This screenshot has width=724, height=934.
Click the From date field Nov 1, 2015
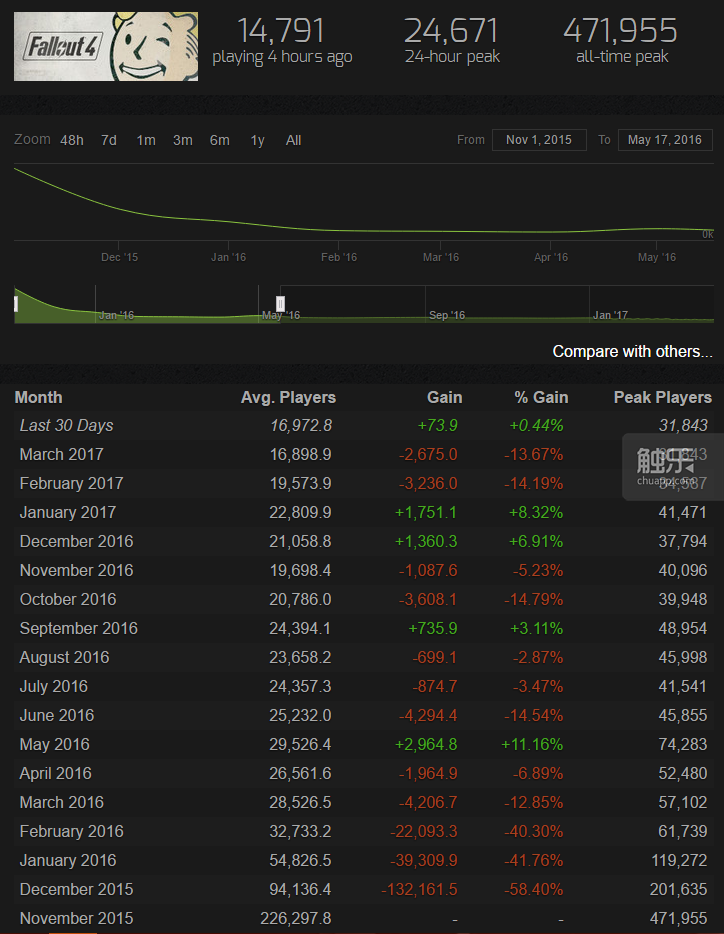[539, 140]
